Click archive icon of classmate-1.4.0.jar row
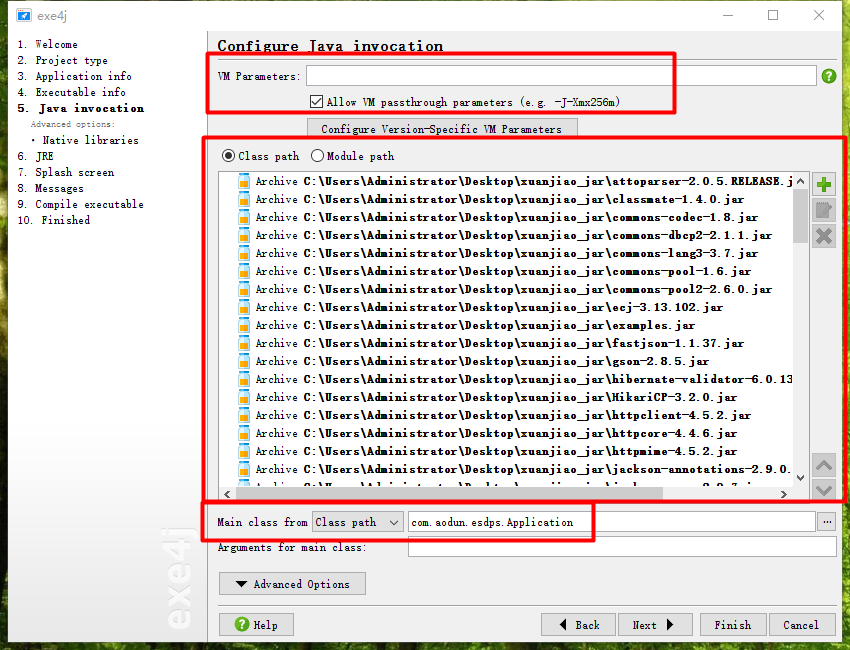 coord(244,199)
